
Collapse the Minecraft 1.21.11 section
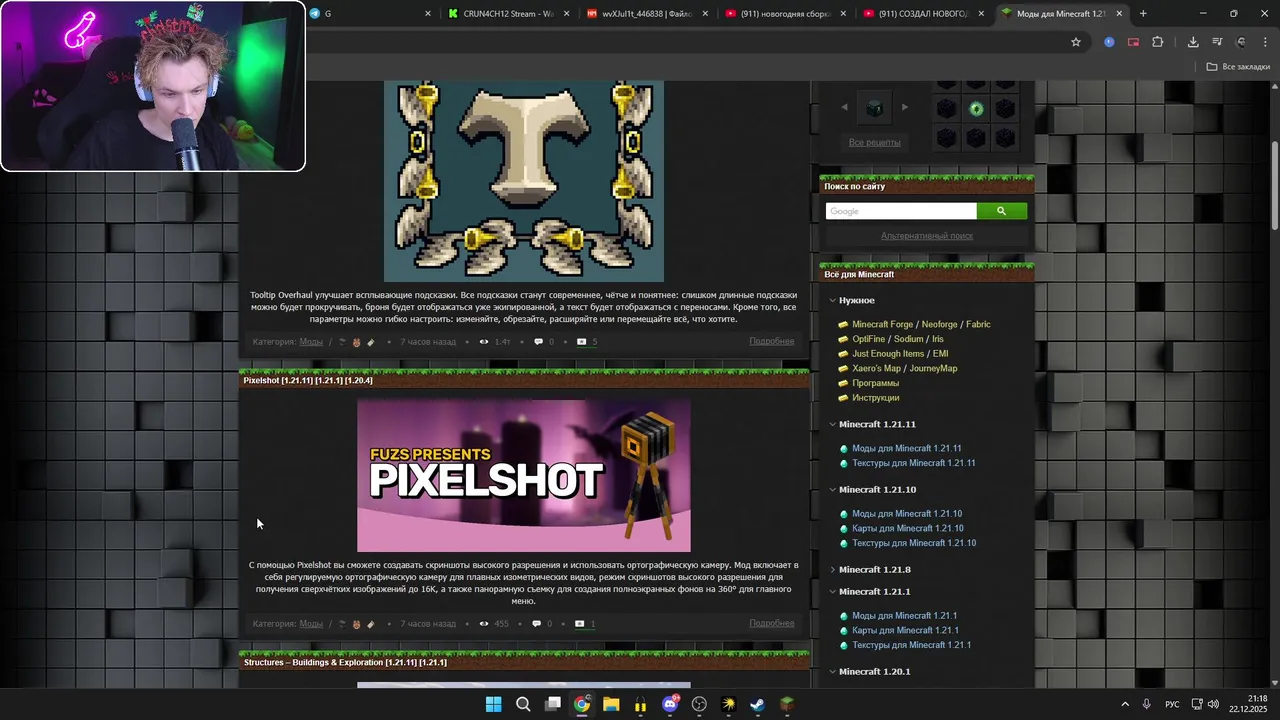click(x=832, y=424)
